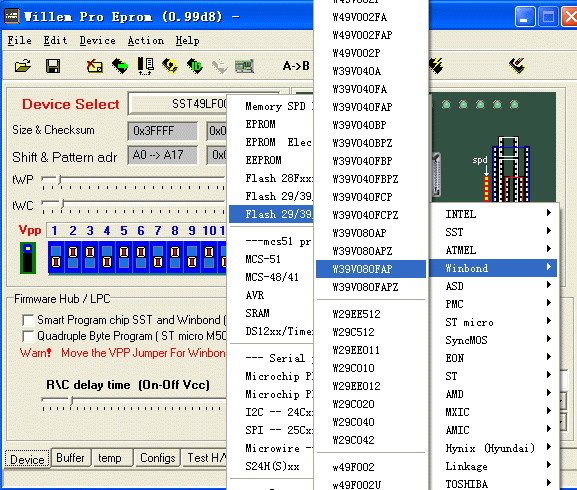Viewport: 577px width, 490px height.
Task: Save the buffer with the floppy disk icon
Action: pos(53,66)
